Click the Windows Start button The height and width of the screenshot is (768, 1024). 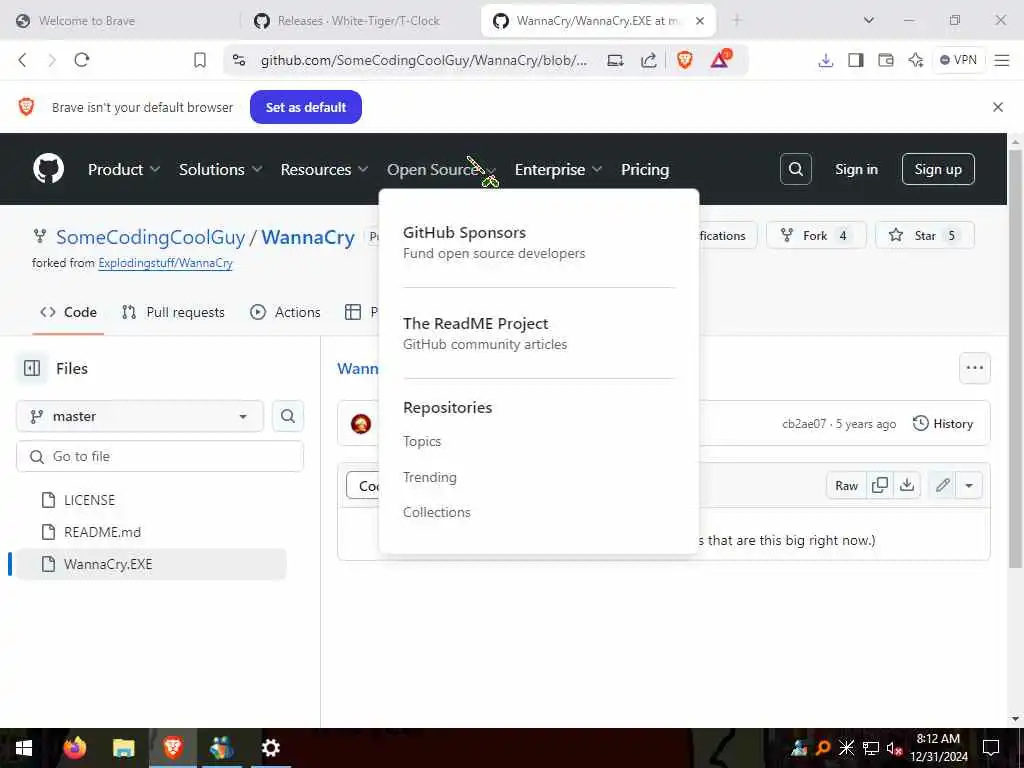click(x=24, y=748)
